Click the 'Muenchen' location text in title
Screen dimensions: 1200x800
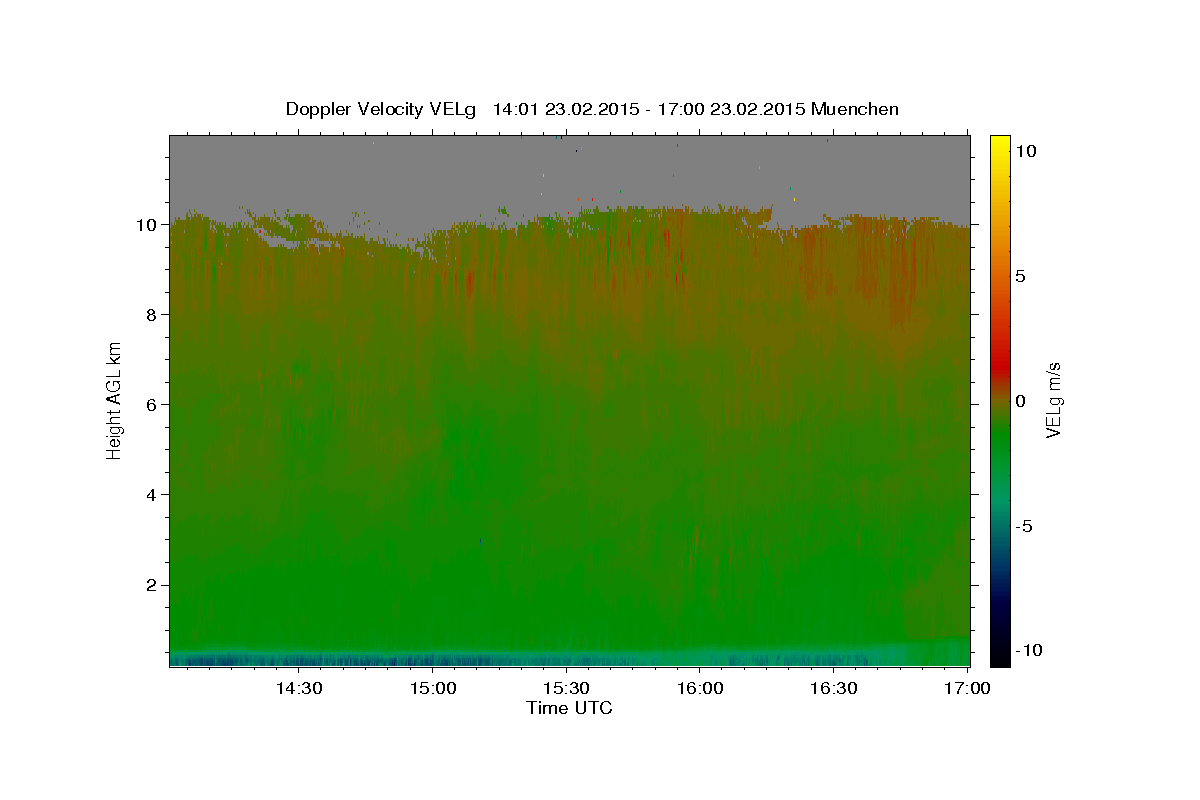[855, 109]
